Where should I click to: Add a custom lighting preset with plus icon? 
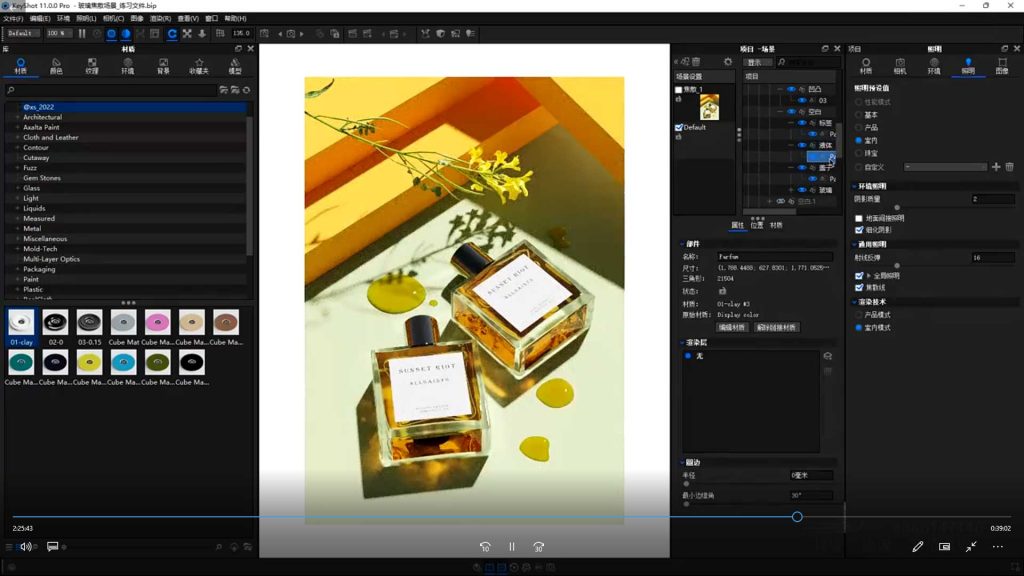[995, 167]
